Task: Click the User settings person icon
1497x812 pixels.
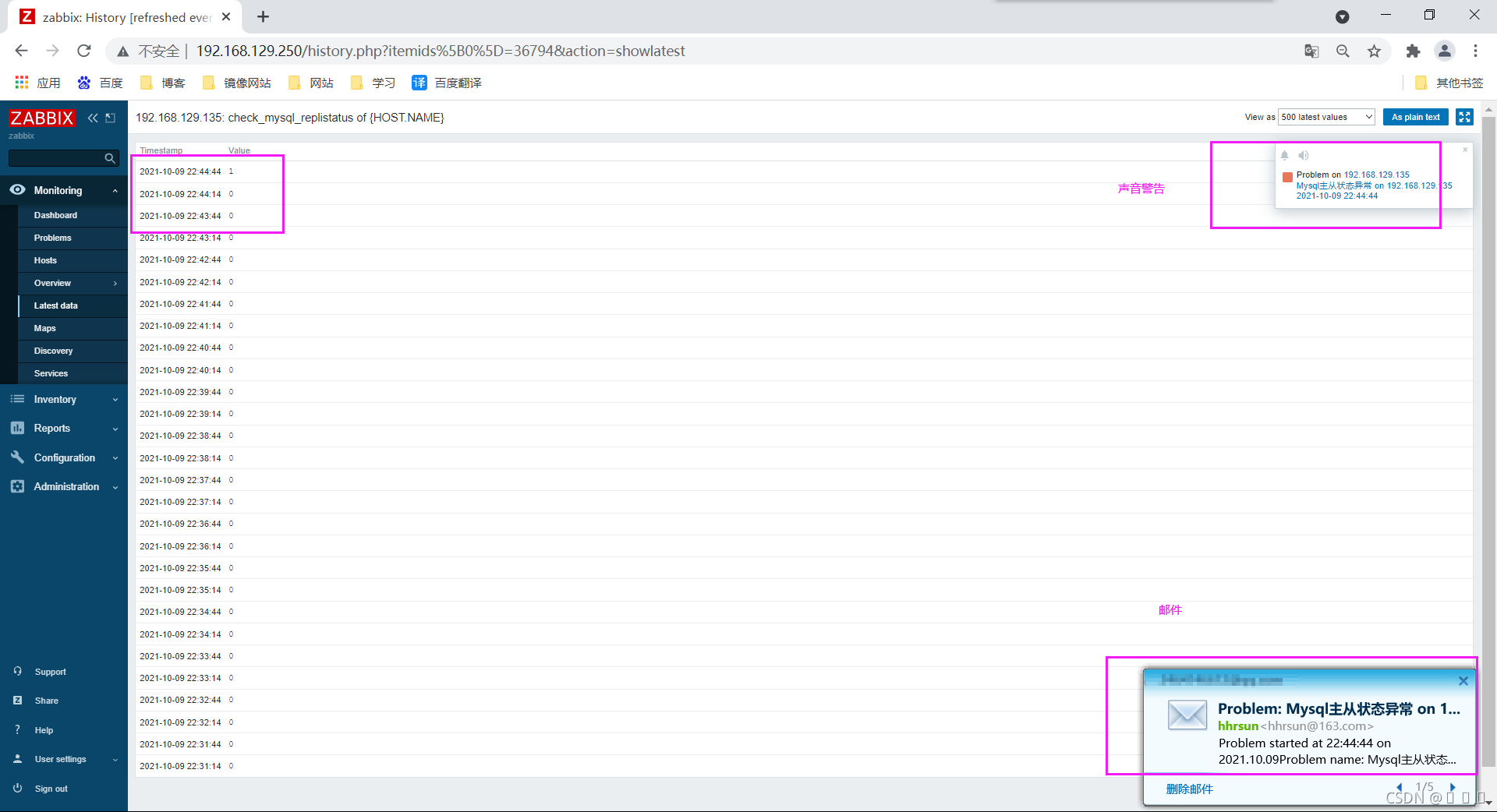Action: coord(17,759)
